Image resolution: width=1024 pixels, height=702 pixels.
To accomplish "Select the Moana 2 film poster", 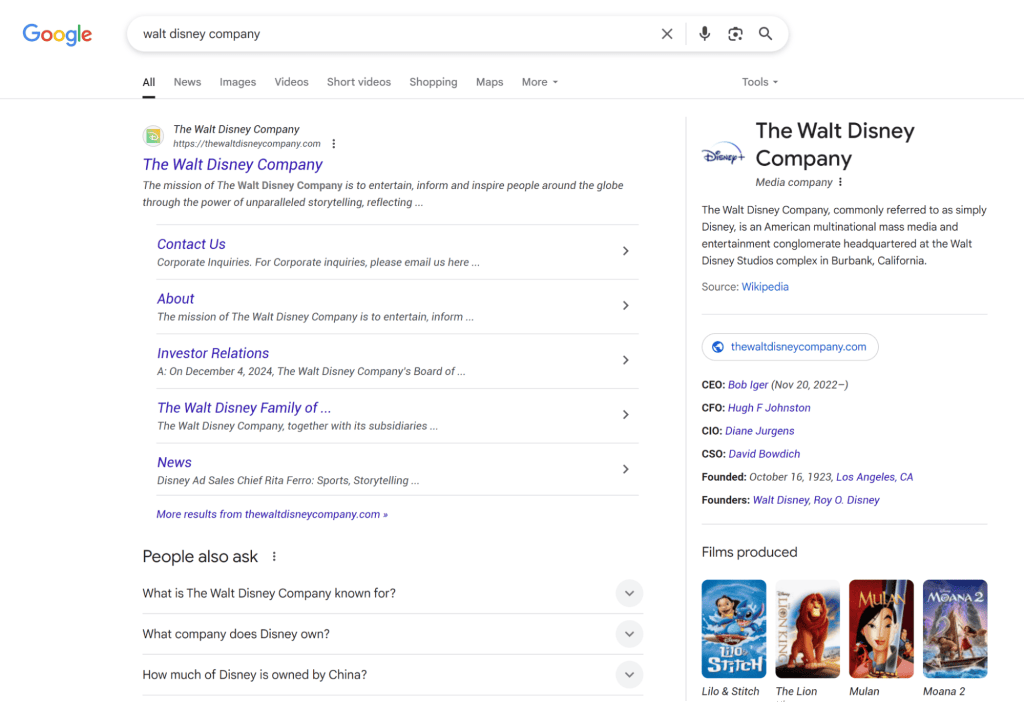I will (955, 629).
